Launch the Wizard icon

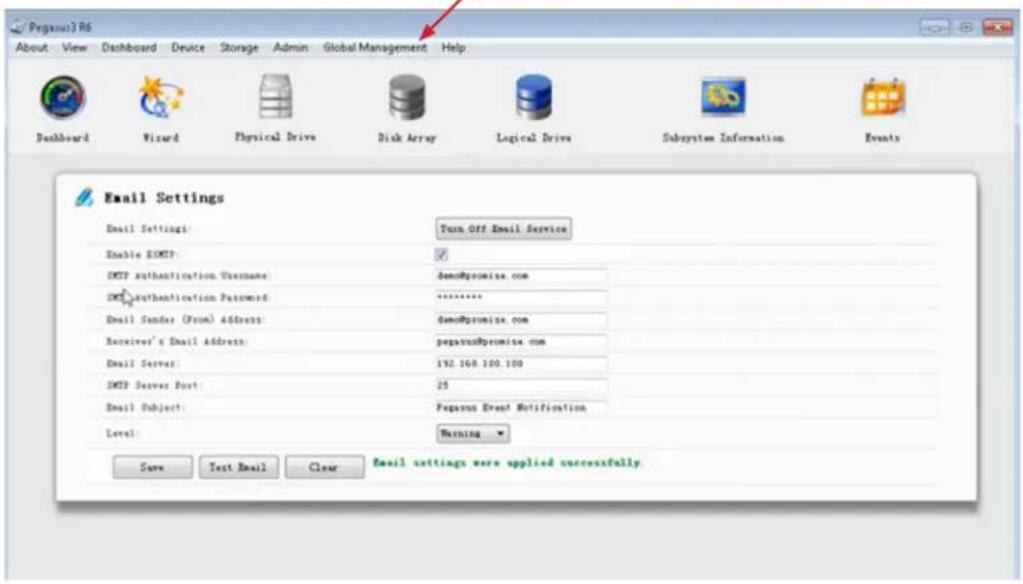coord(160,98)
